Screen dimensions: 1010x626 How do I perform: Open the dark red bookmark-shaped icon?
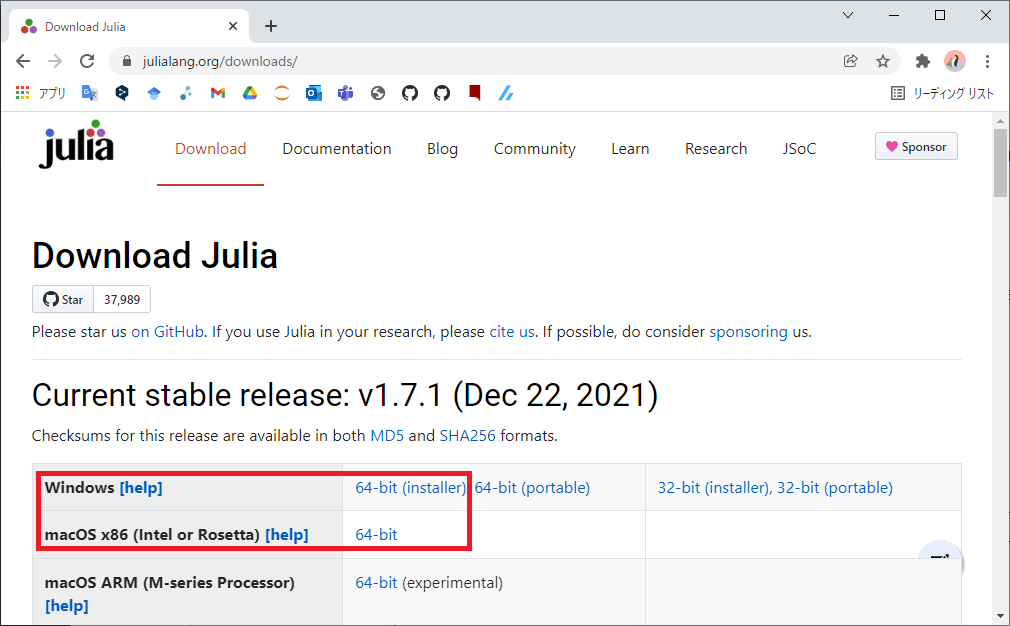point(475,93)
